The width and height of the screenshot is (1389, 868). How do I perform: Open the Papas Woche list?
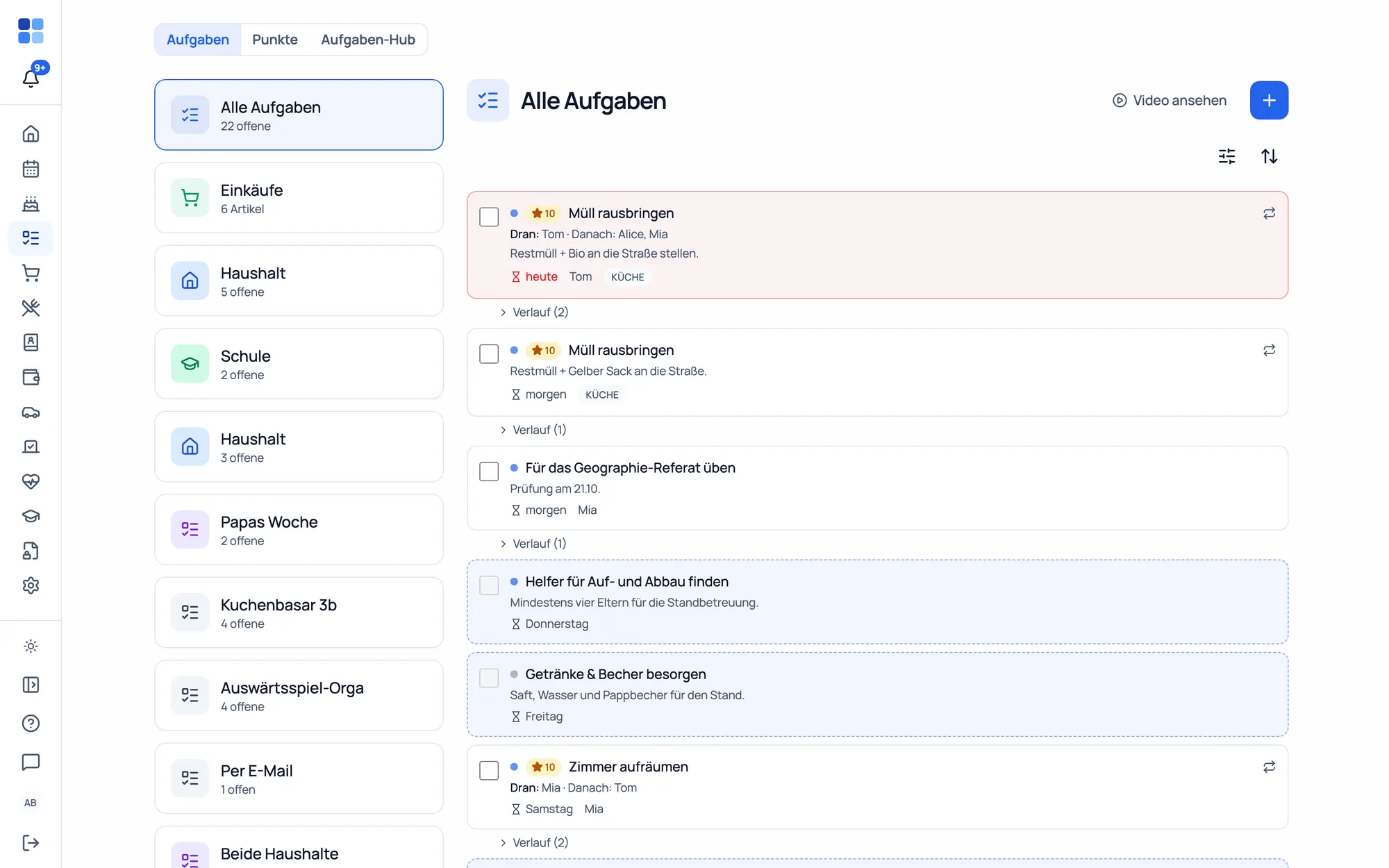pos(299,530)
